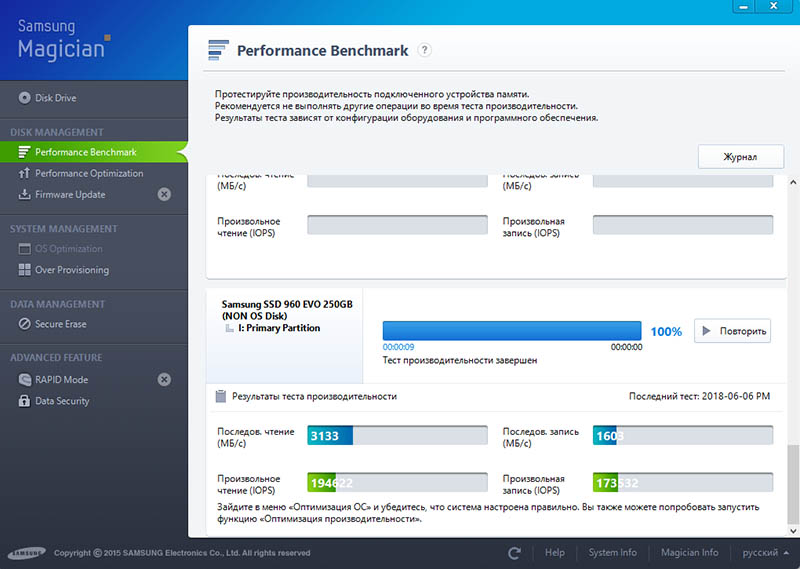The width and height of the screenshot is (800, 569).
Task: Click the Secure Erase circle icon
Action: click(x=24, y=324)
